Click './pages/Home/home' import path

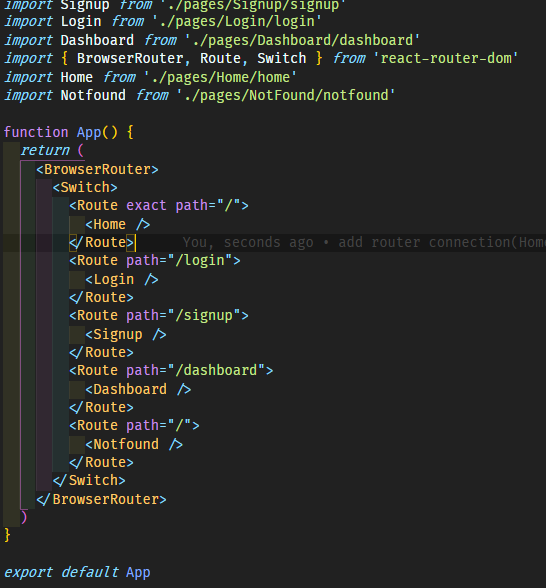click(x=220, y=77)
